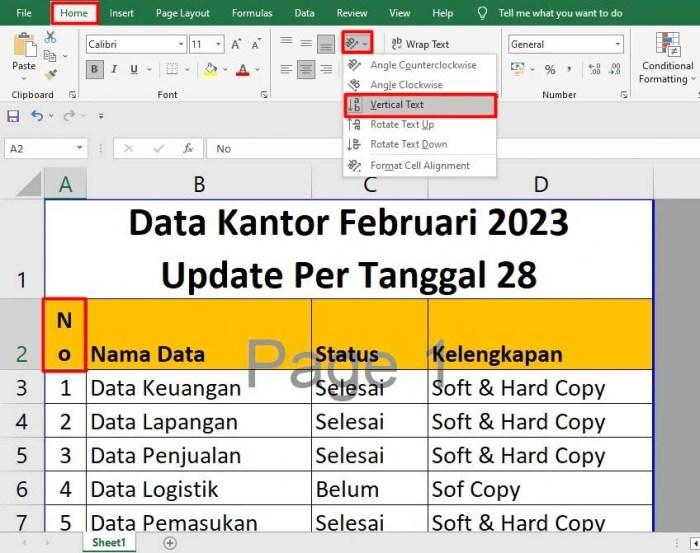Viewport: 700px width, 553px height.
Task: Toggle Underline formatting
Action: [133, 69]
